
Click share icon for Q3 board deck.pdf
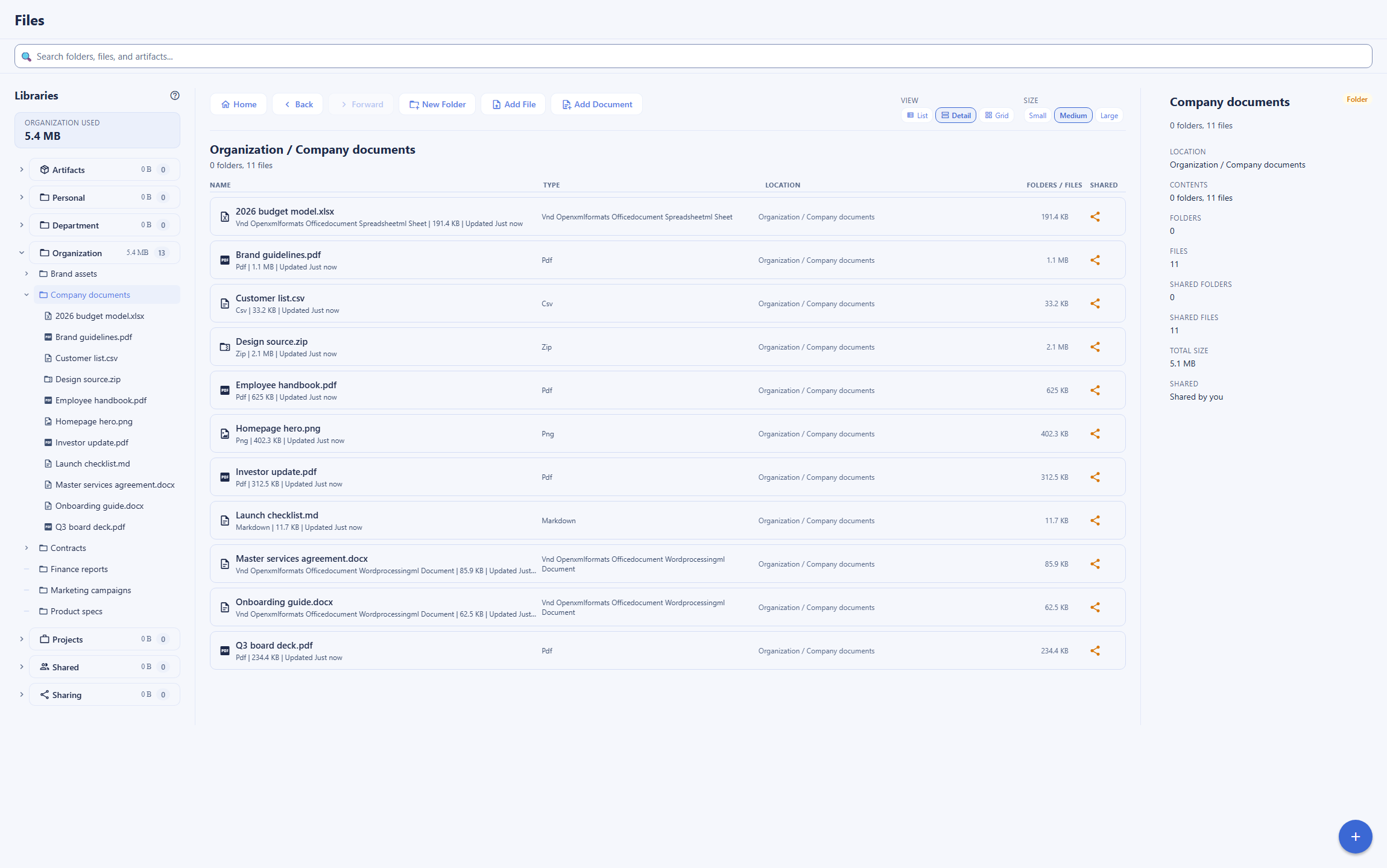click(x=1095, y=651)
